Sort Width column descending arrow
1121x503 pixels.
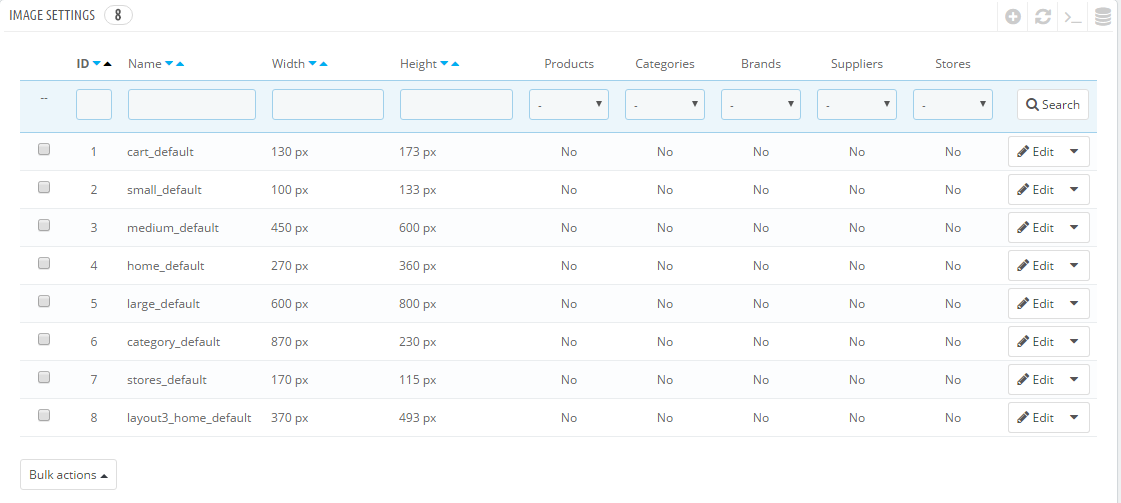tap(312, 64)
